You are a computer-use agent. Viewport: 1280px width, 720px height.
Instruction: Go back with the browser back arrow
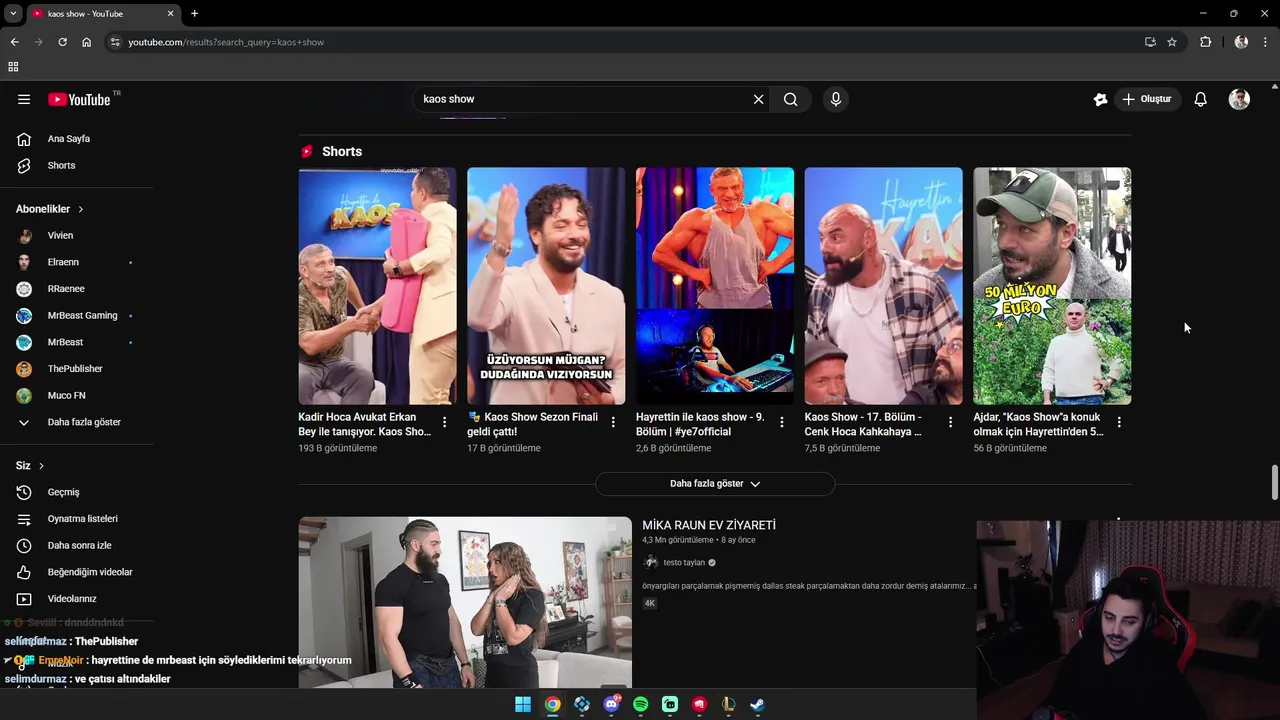[x=14, y=42]
